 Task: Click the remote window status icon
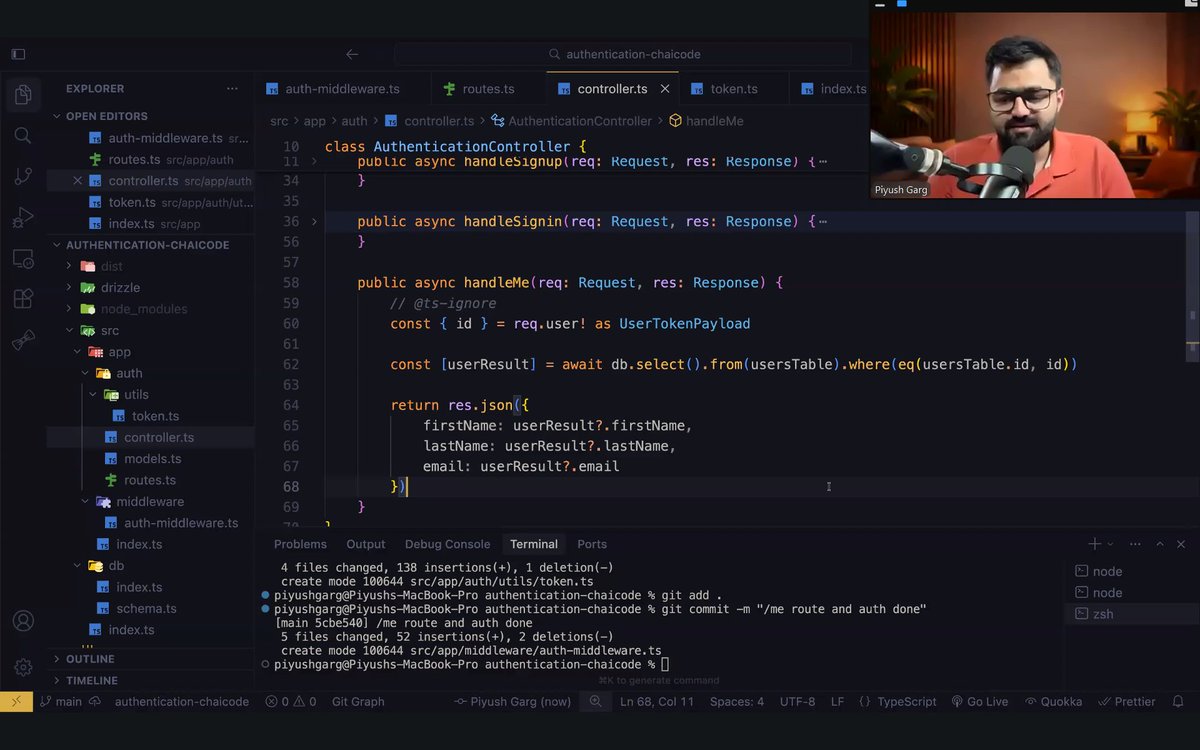click(16, 701)
